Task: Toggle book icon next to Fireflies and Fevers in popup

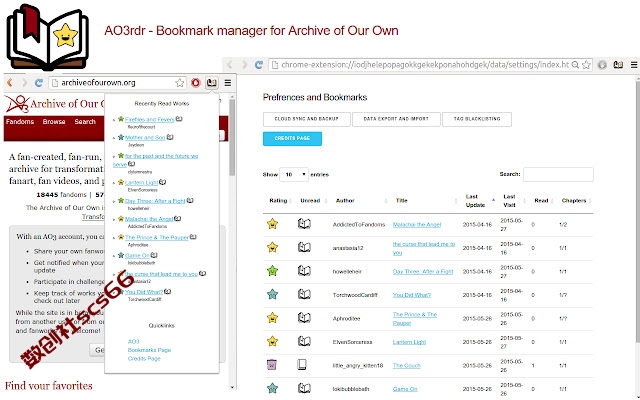Action: click(179, 119)
